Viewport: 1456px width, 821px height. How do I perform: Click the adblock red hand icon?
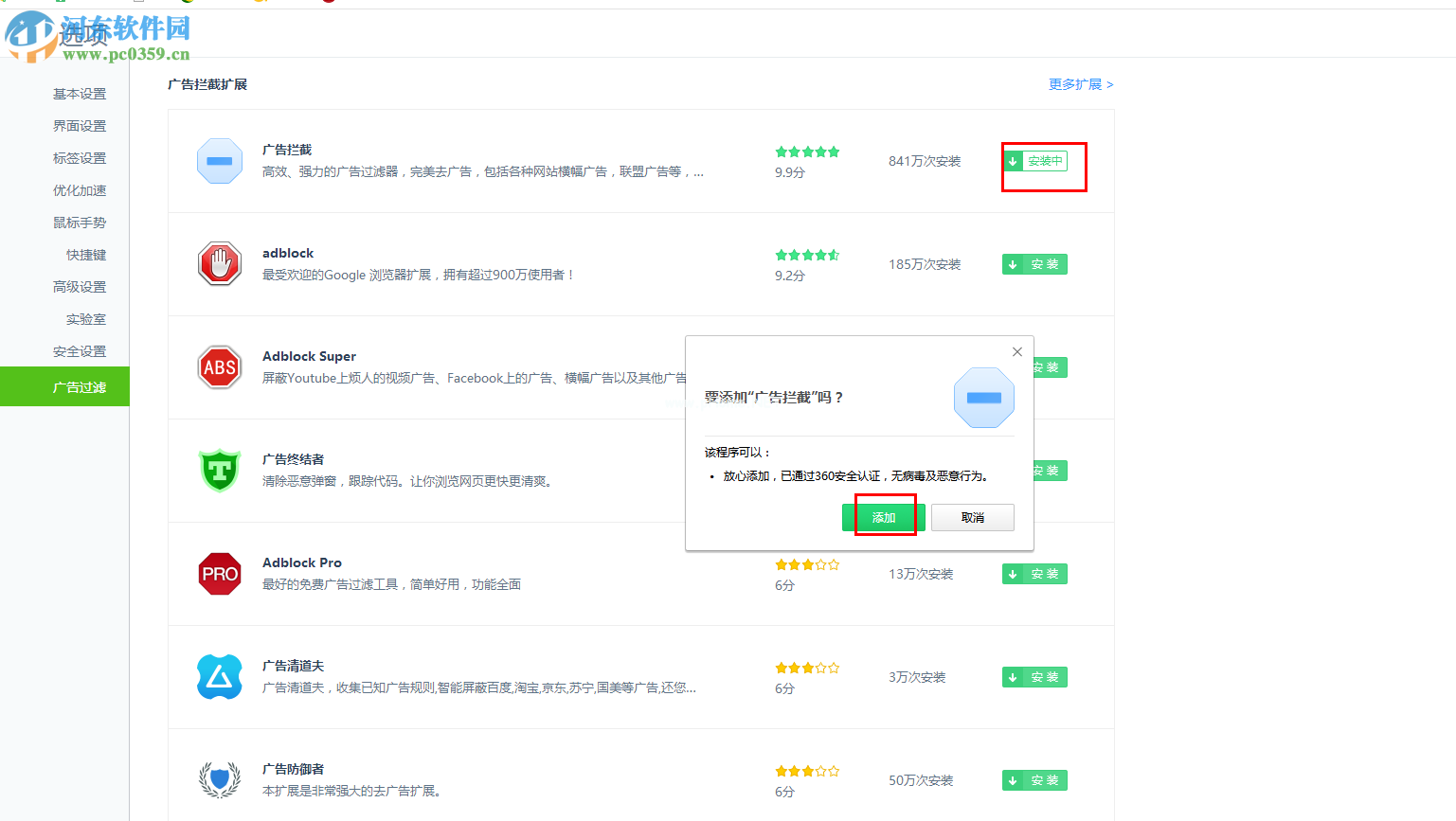click(220, 263)
